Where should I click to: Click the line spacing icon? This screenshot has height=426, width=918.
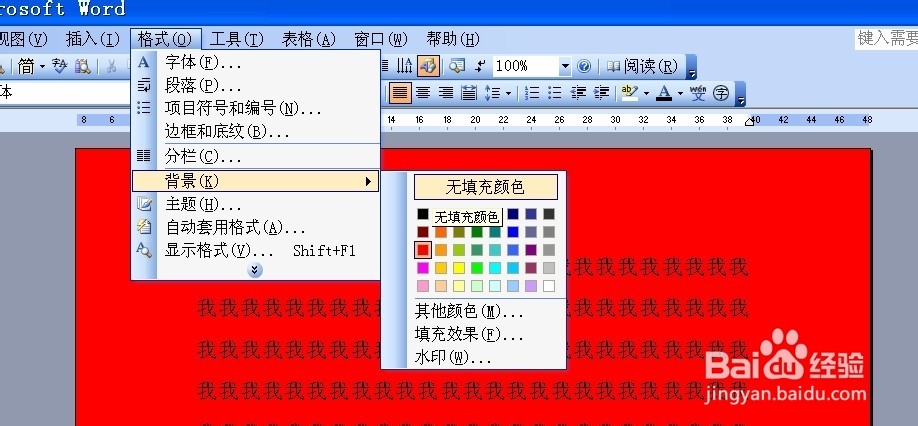click(x=492, y=92)
